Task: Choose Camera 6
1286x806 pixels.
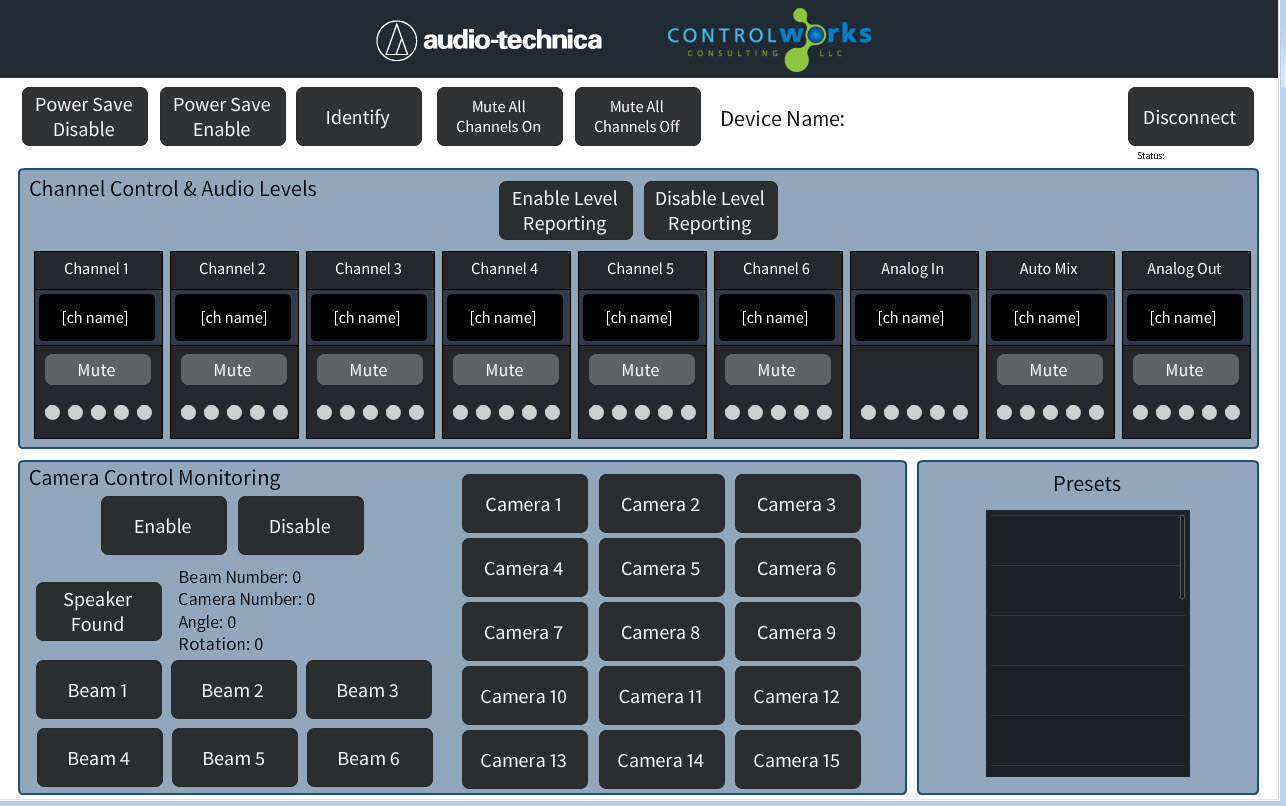Action: (x=797, y=568)
